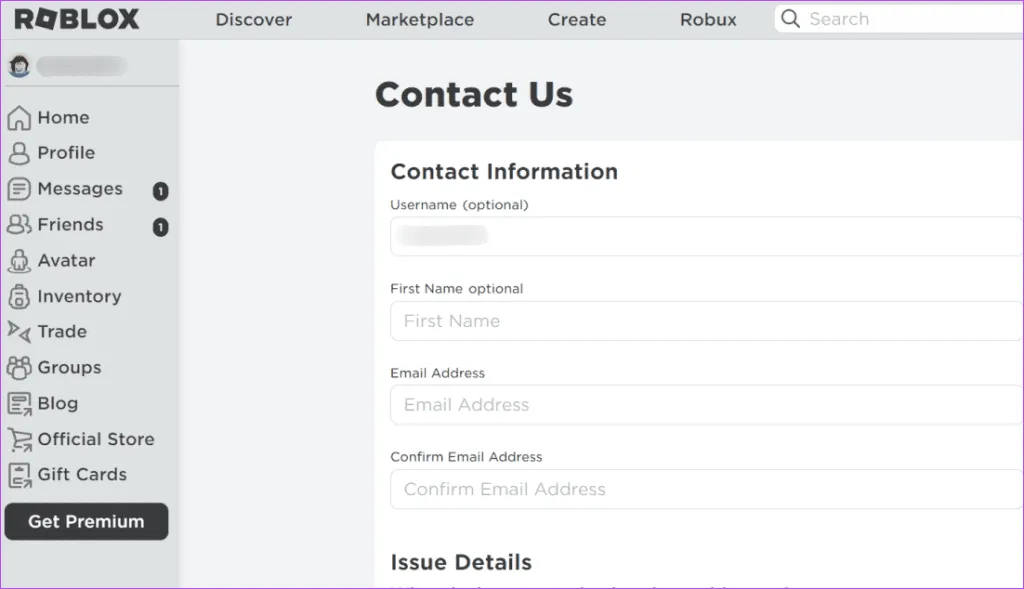Click the Blog icon in sidebar
Screen dimensions: 1024x589
[19, 404]
